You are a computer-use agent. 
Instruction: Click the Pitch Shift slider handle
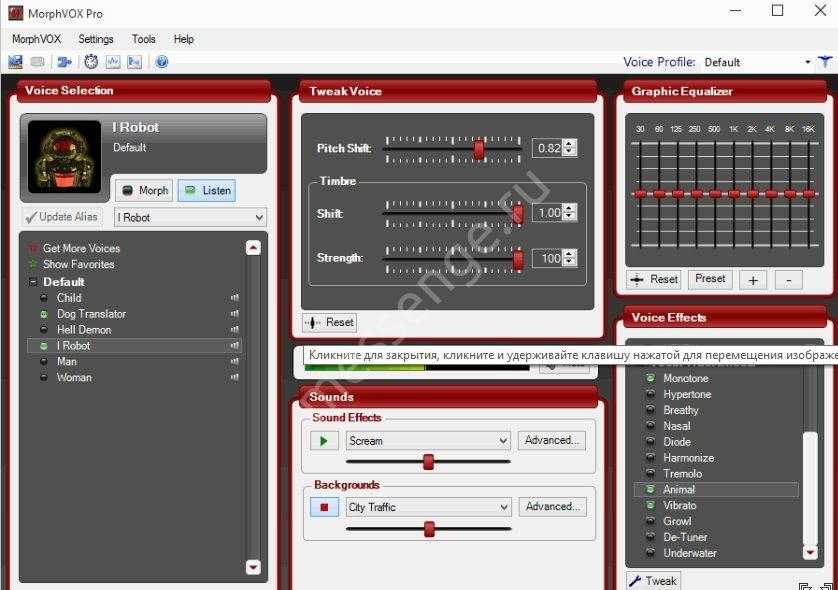click(479, 149)
